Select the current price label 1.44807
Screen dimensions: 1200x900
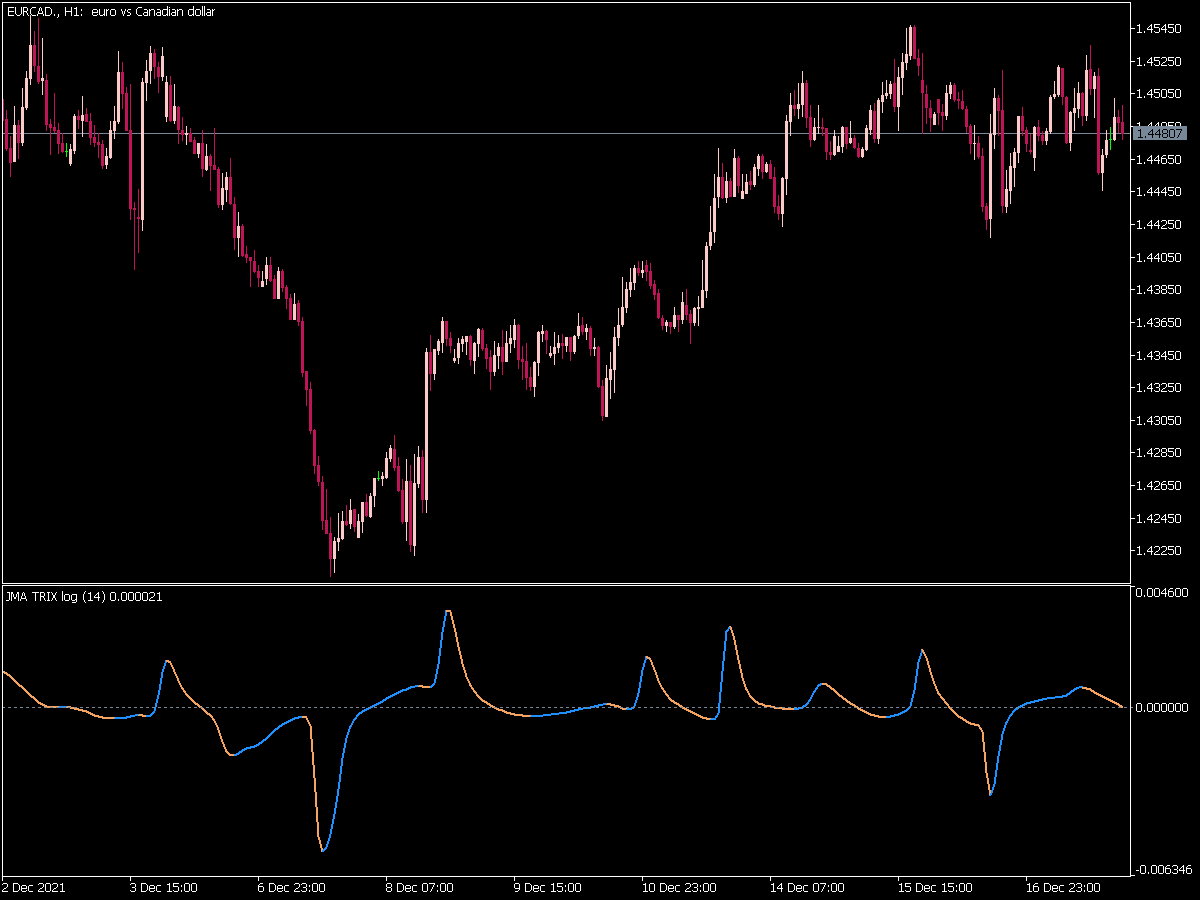[x=1161, y=133]
